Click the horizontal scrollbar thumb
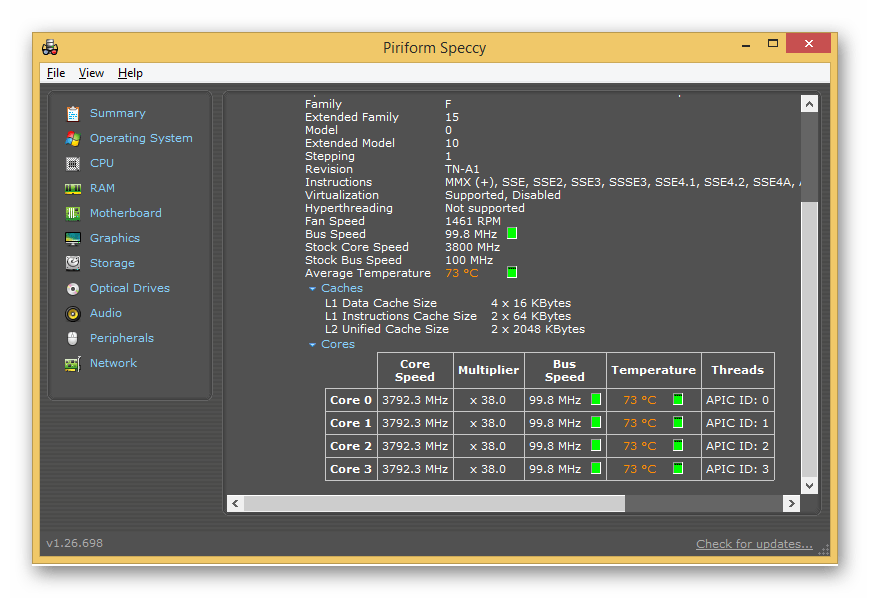The image size is (870, 598). click(x=434, y=503)
